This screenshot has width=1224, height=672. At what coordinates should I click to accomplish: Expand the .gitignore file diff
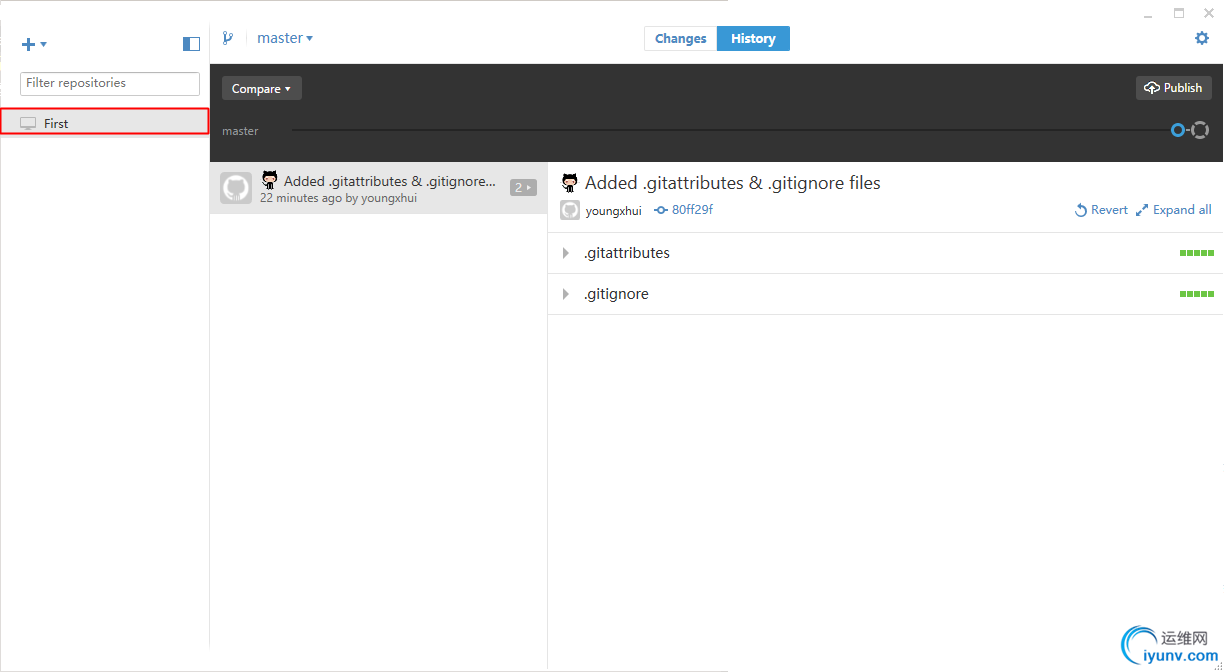[x=566, y=294]
